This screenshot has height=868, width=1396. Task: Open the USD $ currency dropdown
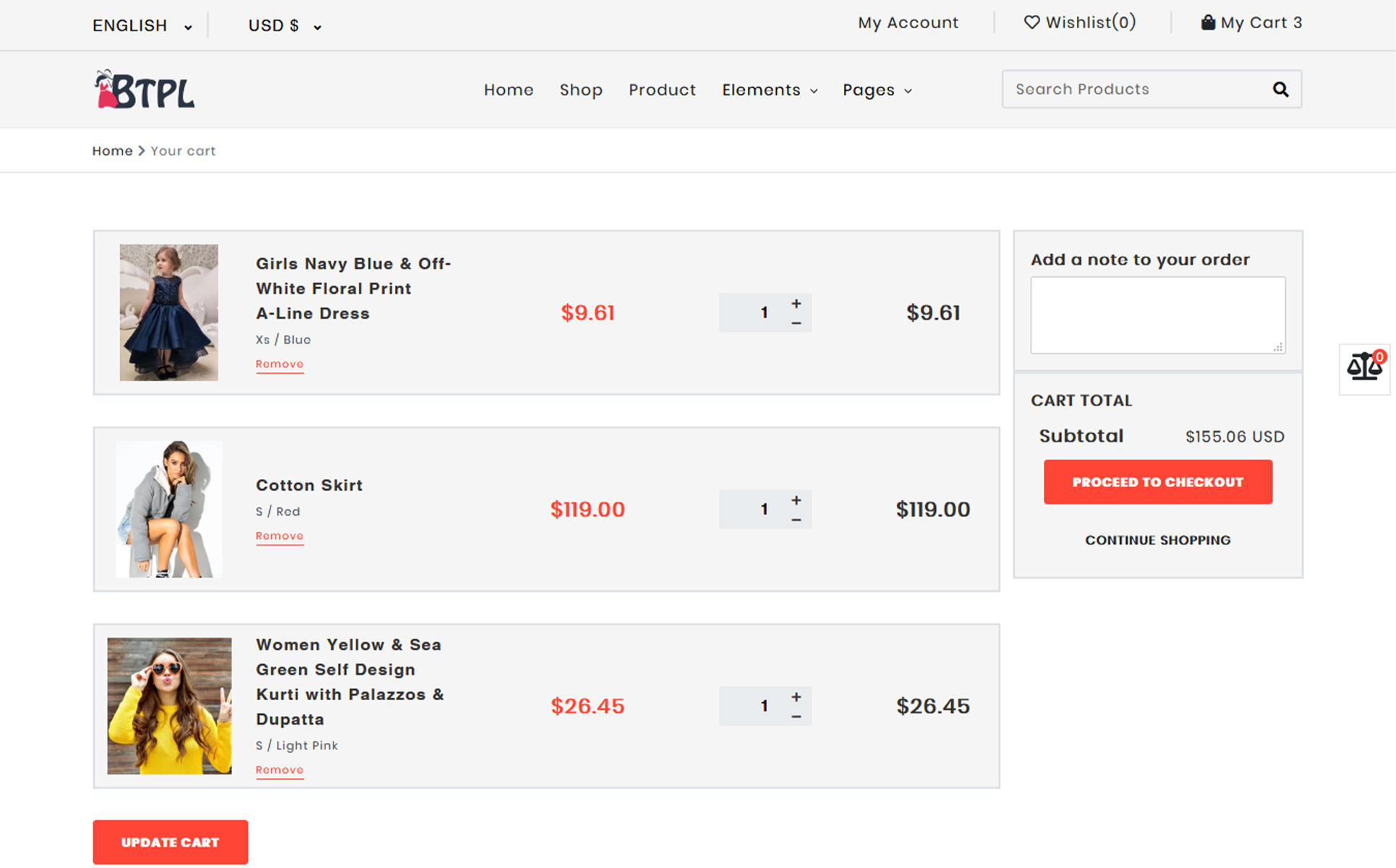(285, 26)
